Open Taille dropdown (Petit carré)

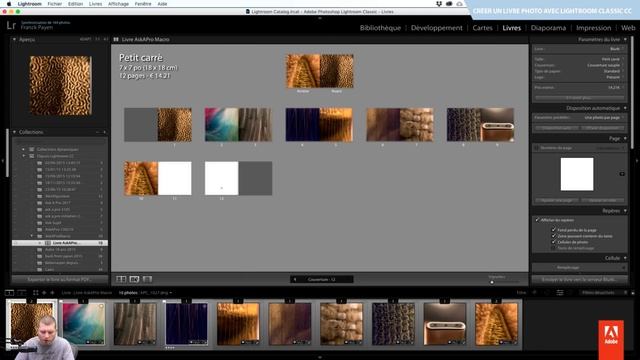(613, 59)
